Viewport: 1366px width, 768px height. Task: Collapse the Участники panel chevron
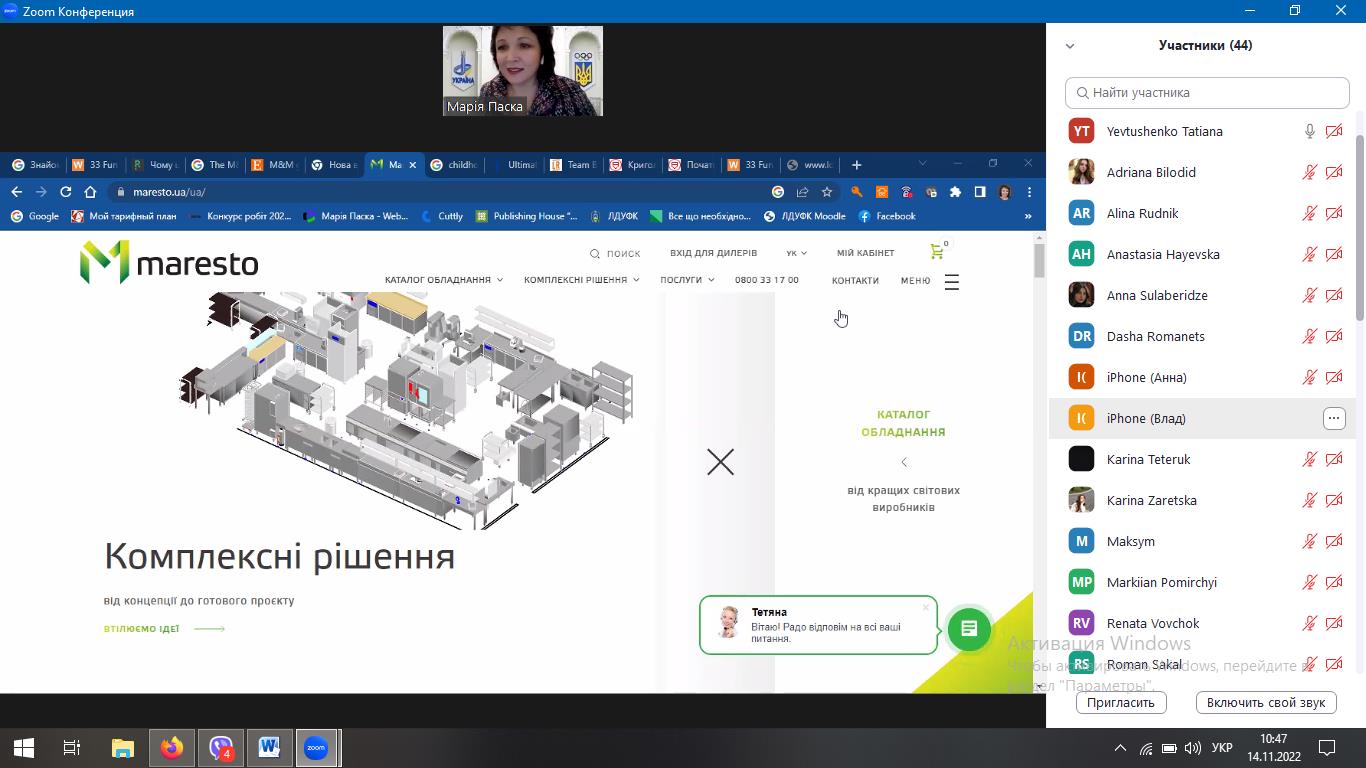(1070, 46)
